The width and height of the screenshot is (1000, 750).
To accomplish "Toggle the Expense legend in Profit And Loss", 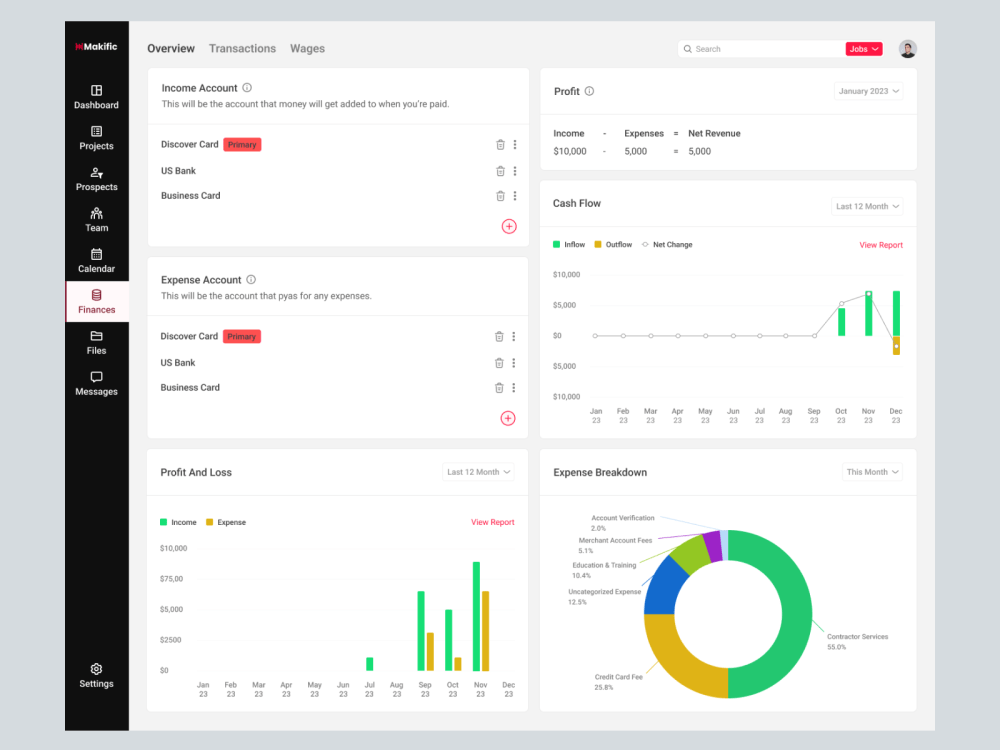I will [209, 522].
